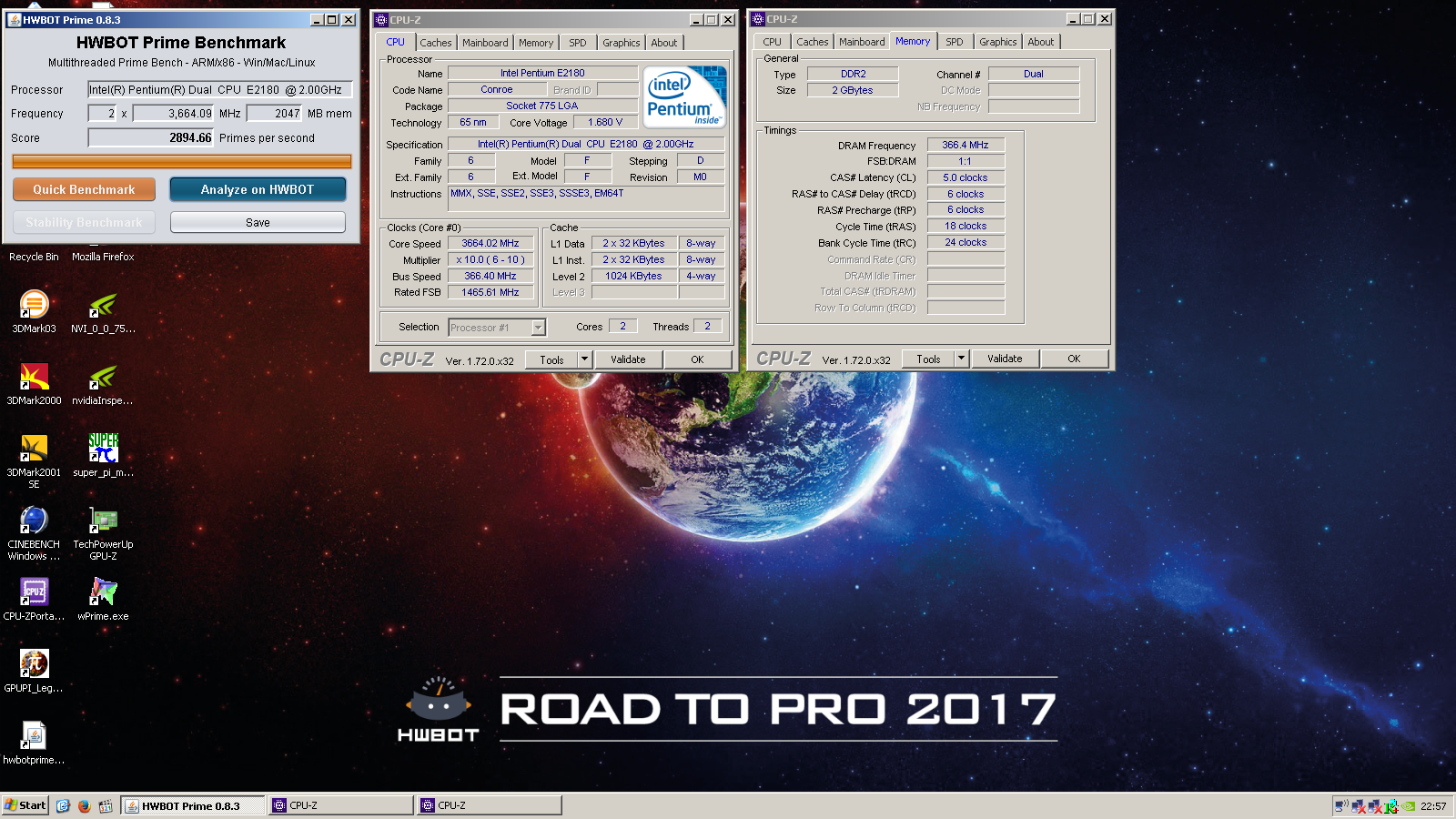This screenshot has width=1456, height=819.
Task: Open the Processor #1 selection dropdown
Action: pos(497,327)
